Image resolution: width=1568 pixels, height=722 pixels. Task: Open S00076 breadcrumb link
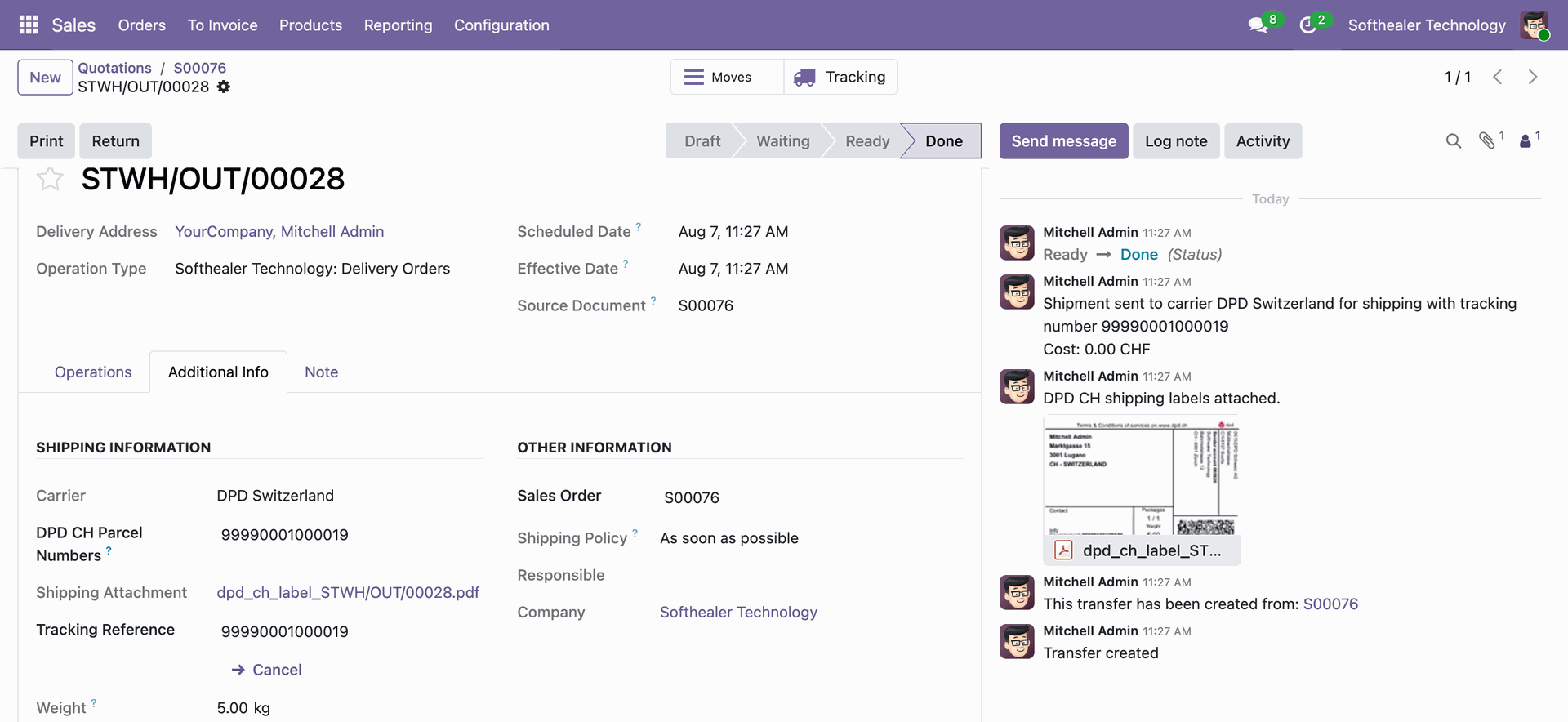200,68
